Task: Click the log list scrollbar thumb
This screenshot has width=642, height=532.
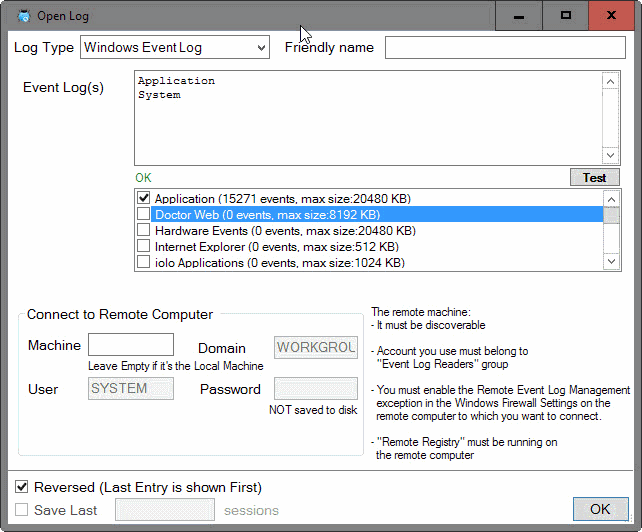Action: tap(611, 215)
